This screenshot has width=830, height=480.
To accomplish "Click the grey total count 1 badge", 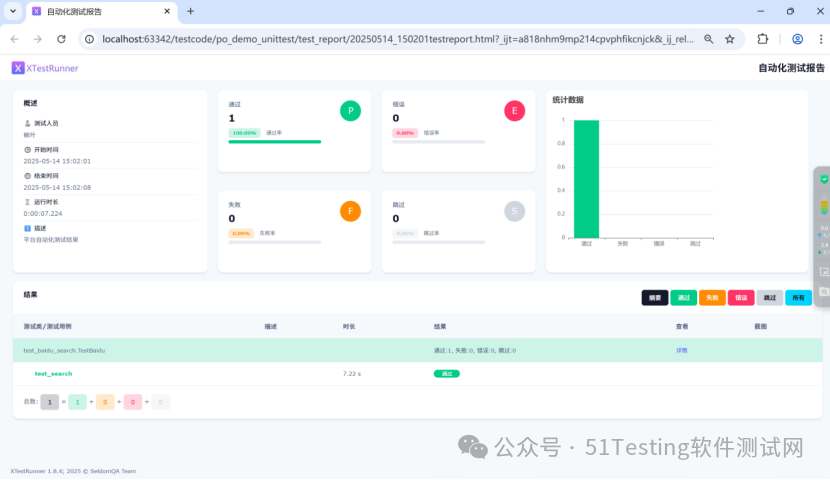I will point(50,402).
